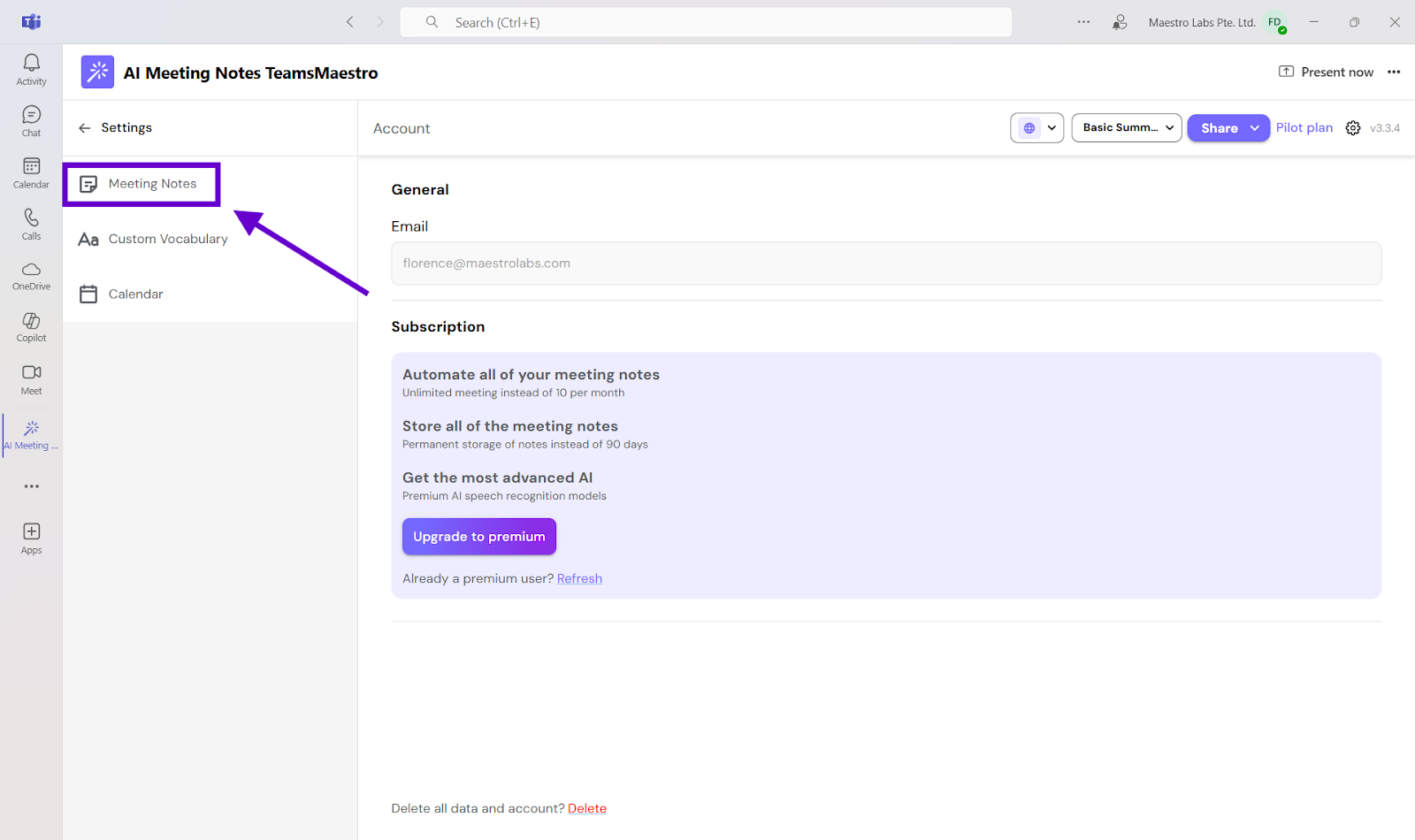Screen dimensions: 1415x840
Task: Click the red Delete link
Action: click(x=587, y=808)
